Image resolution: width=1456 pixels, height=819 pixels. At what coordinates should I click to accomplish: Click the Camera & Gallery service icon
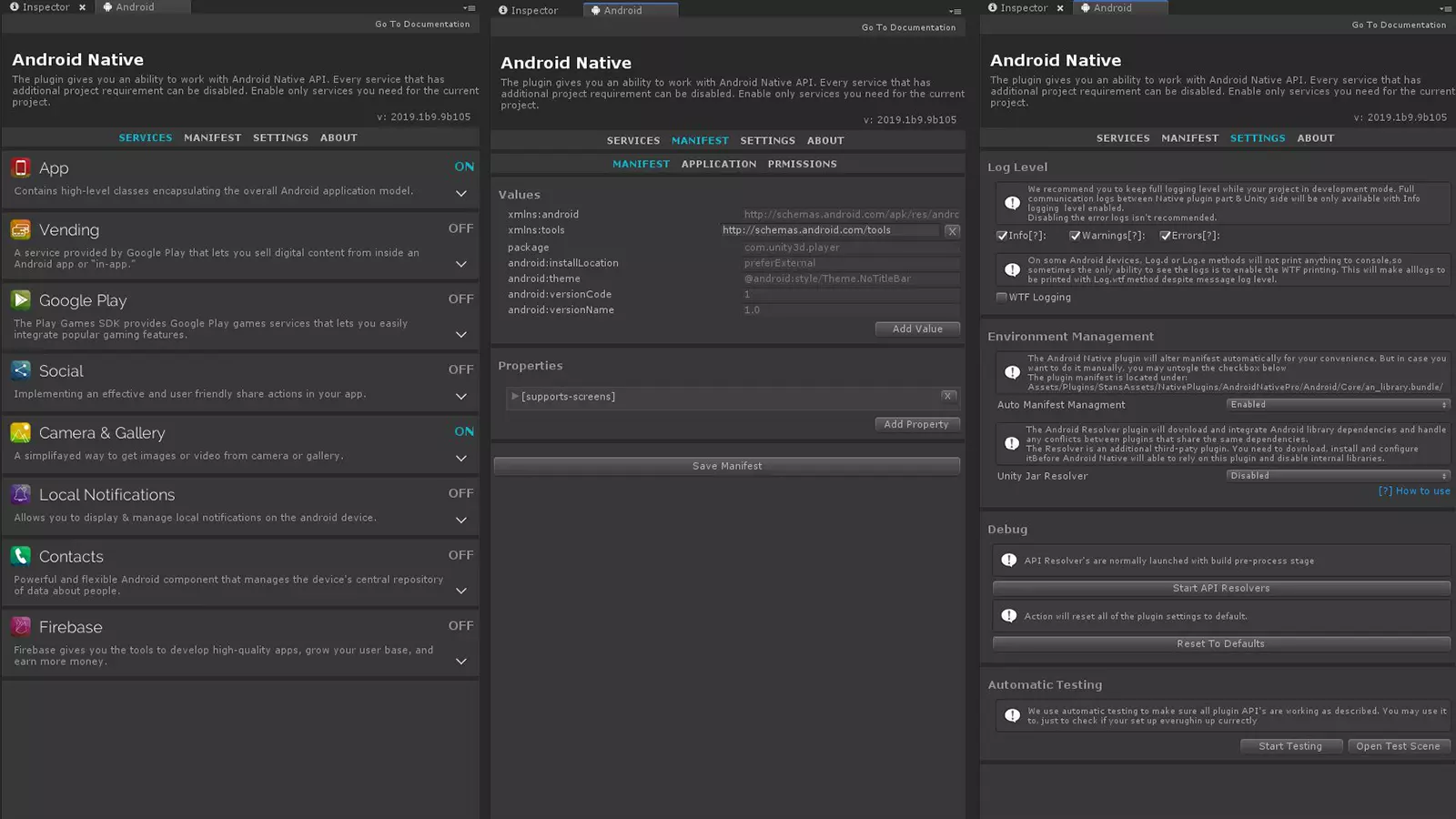20,432
